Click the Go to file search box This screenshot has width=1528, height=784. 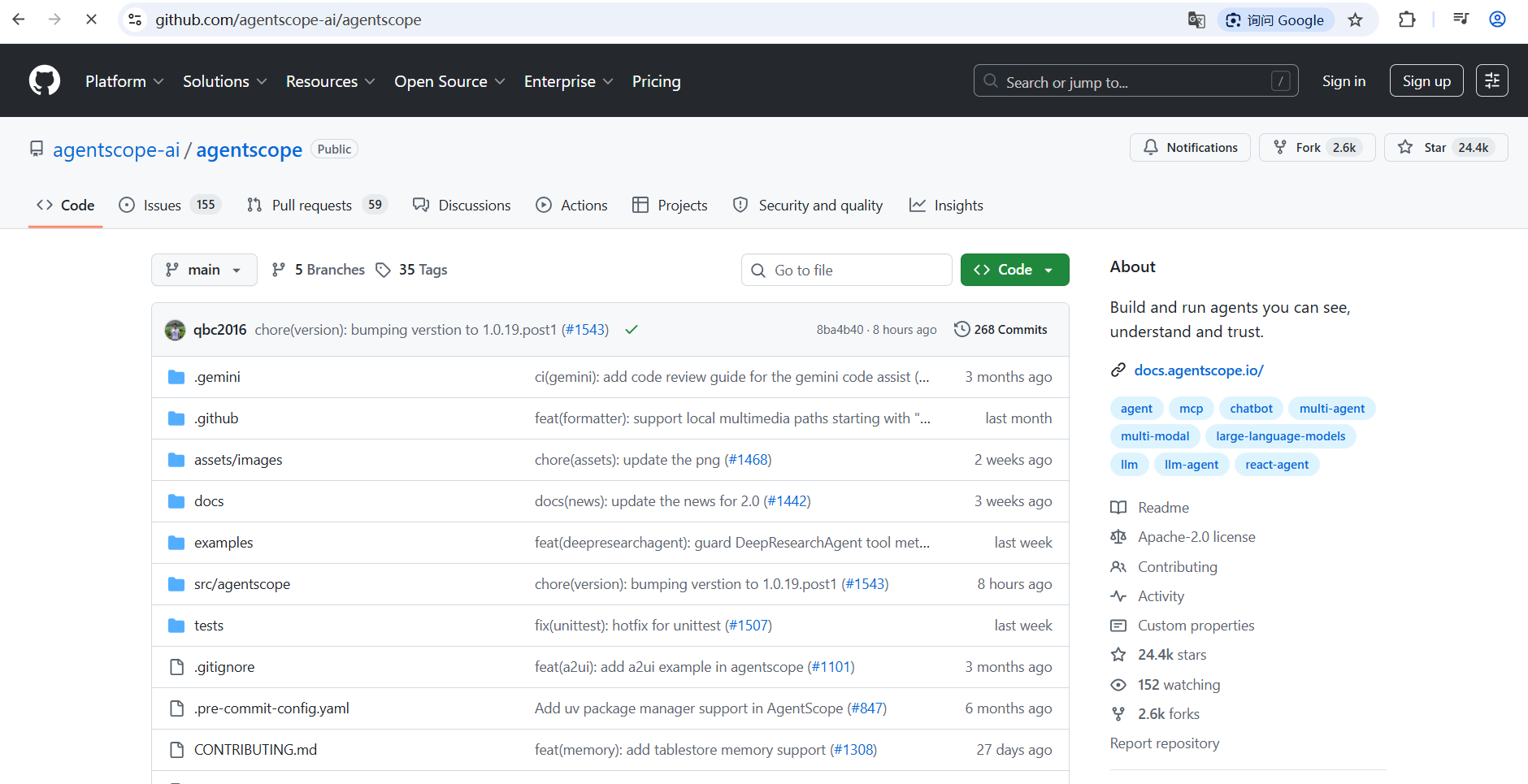846,270
